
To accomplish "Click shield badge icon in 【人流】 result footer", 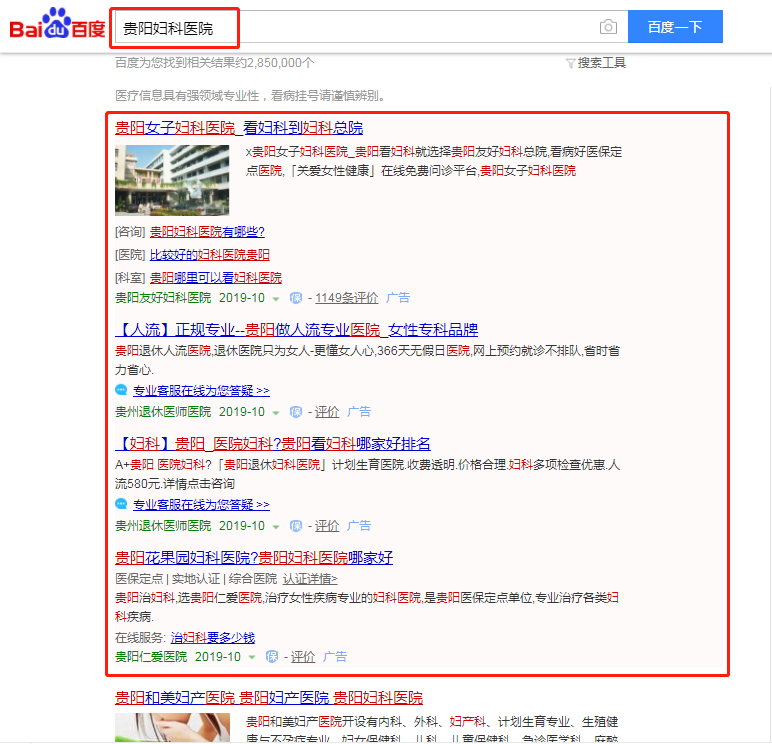I will [x=296, y=412].
